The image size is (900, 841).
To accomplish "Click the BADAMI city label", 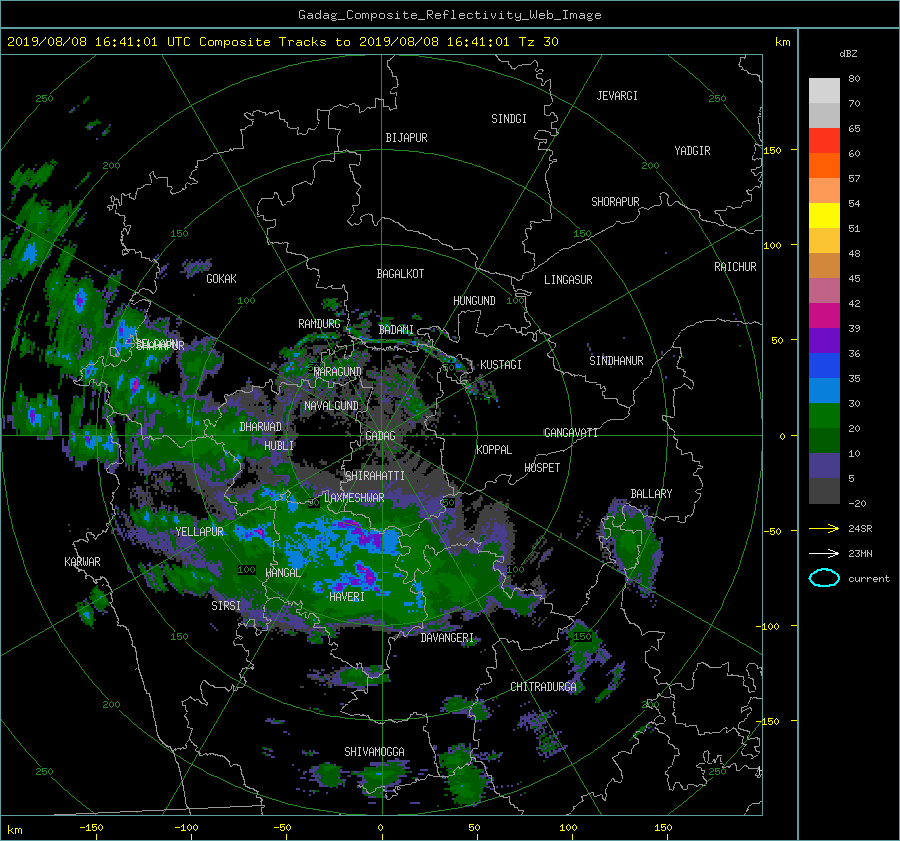I will 396,330.
